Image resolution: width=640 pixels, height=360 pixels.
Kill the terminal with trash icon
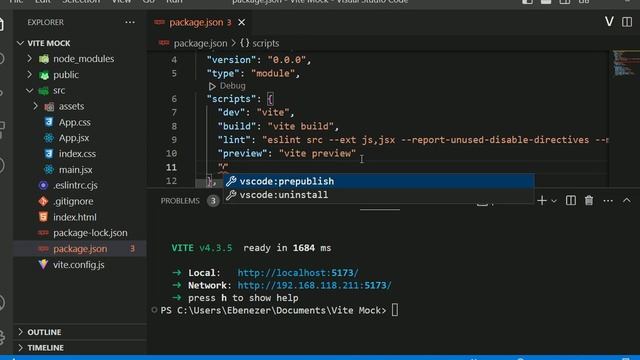tap(589, 200)
